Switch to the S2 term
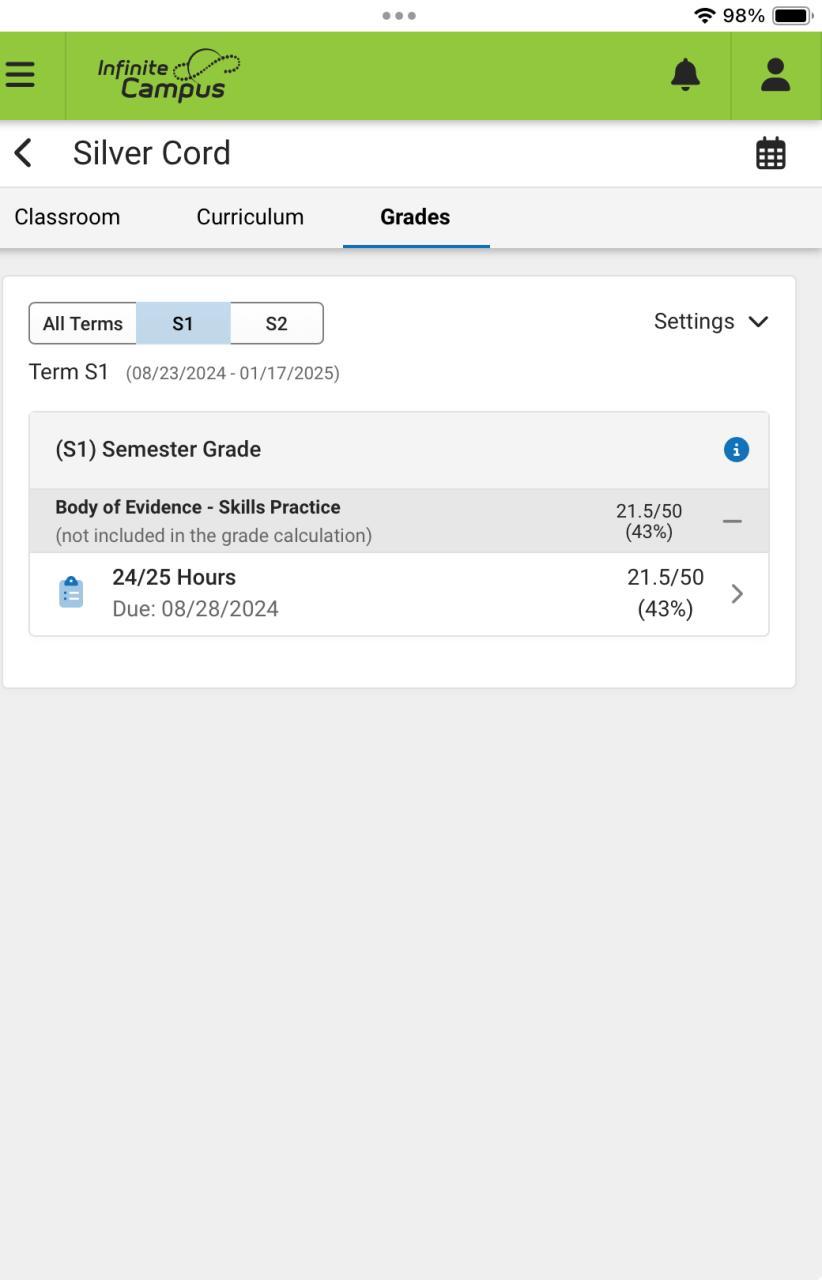Viewport: 822px width, 1280px height. [276, 324]
